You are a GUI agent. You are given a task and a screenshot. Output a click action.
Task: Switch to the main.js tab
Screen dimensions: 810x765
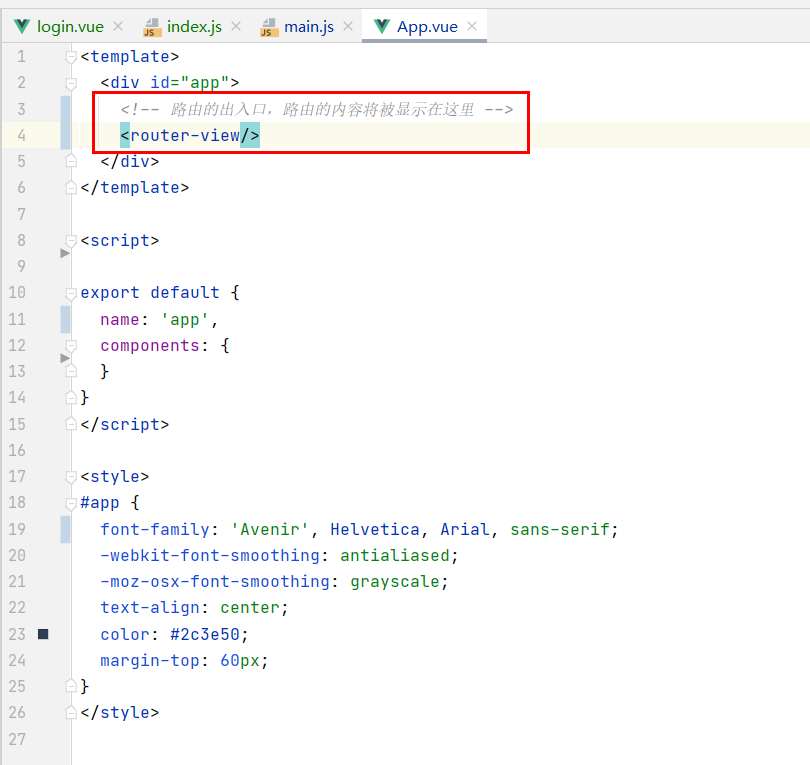309,26
